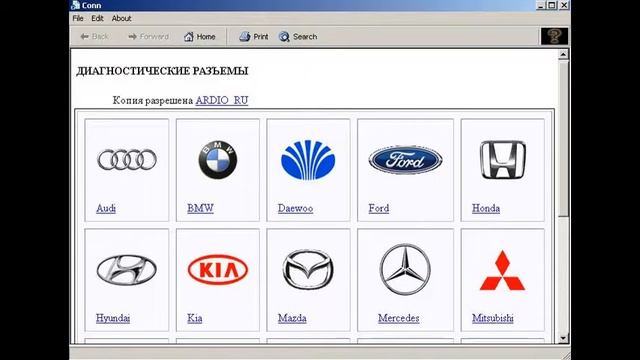This screenshot has height=360, width=640.
Task: Open the Ford text link
Action: (x=379, y=209)
